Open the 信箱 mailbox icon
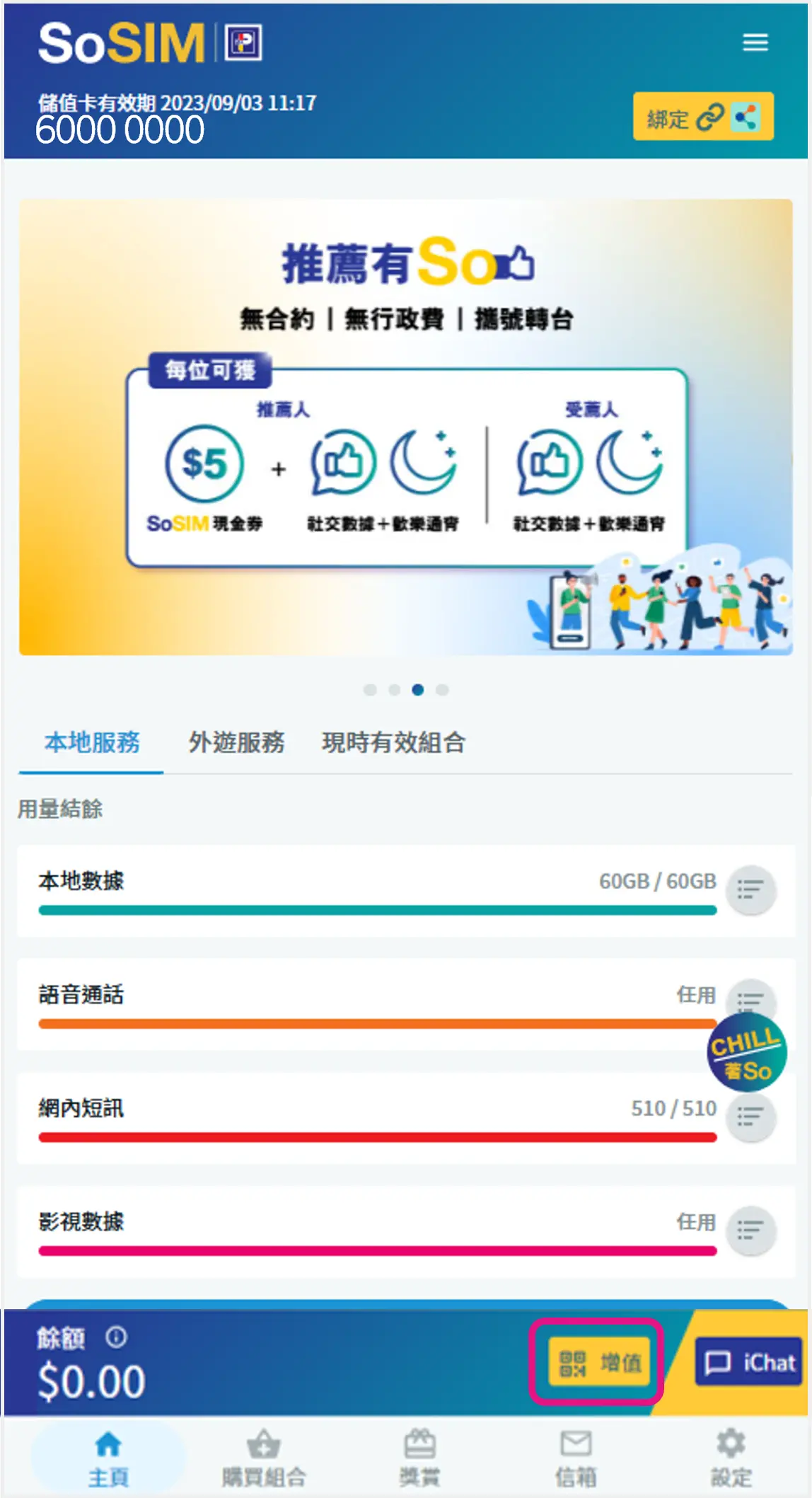This screenshot has width=812, height=1498. click(576, 1444)
